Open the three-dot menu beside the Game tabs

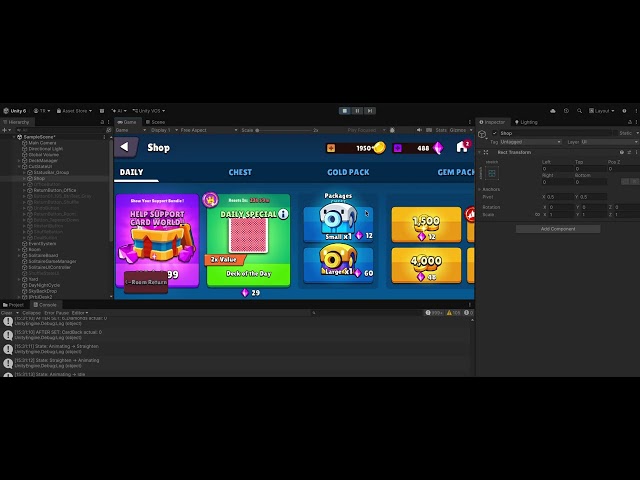(469, 122)
